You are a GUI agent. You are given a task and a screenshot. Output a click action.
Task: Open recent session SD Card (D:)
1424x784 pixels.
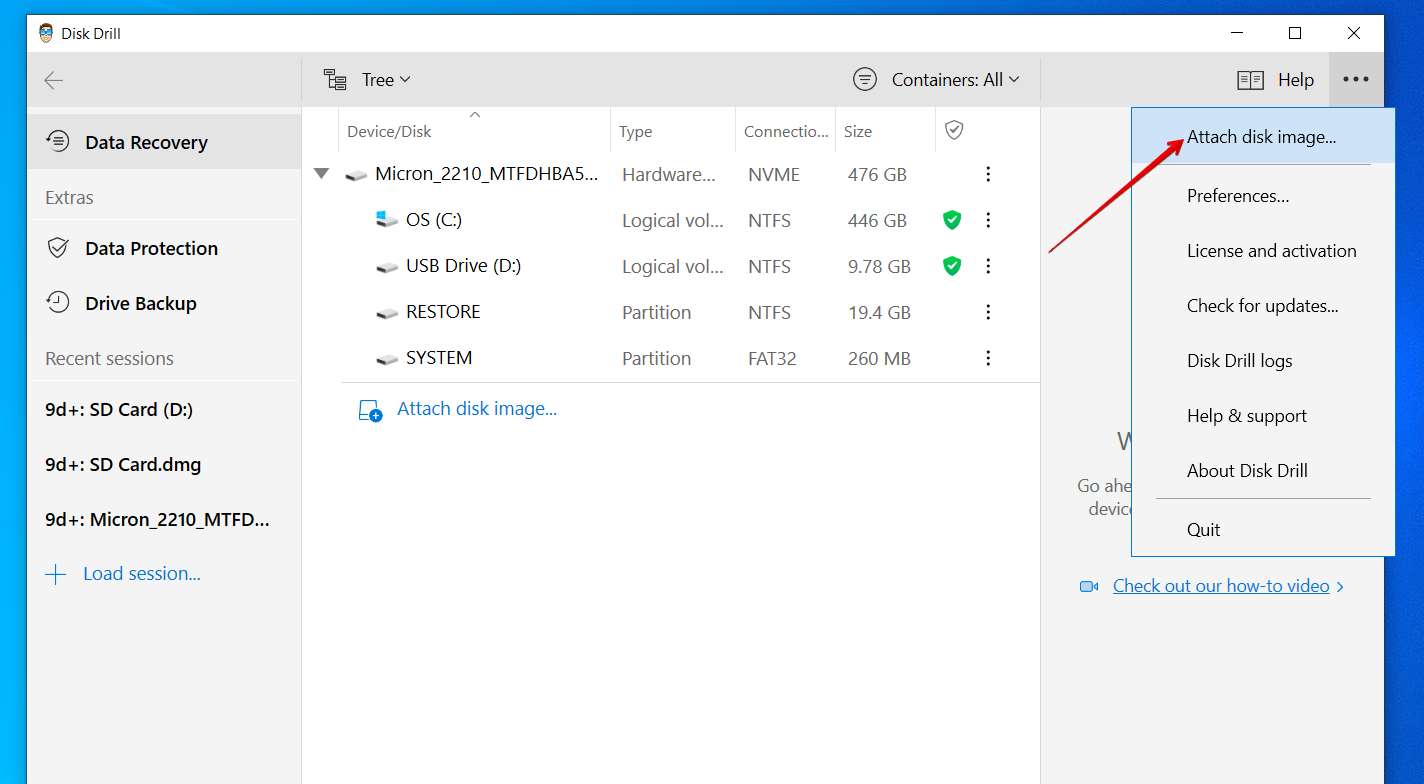pyautogui.click(x=119, y=410)
